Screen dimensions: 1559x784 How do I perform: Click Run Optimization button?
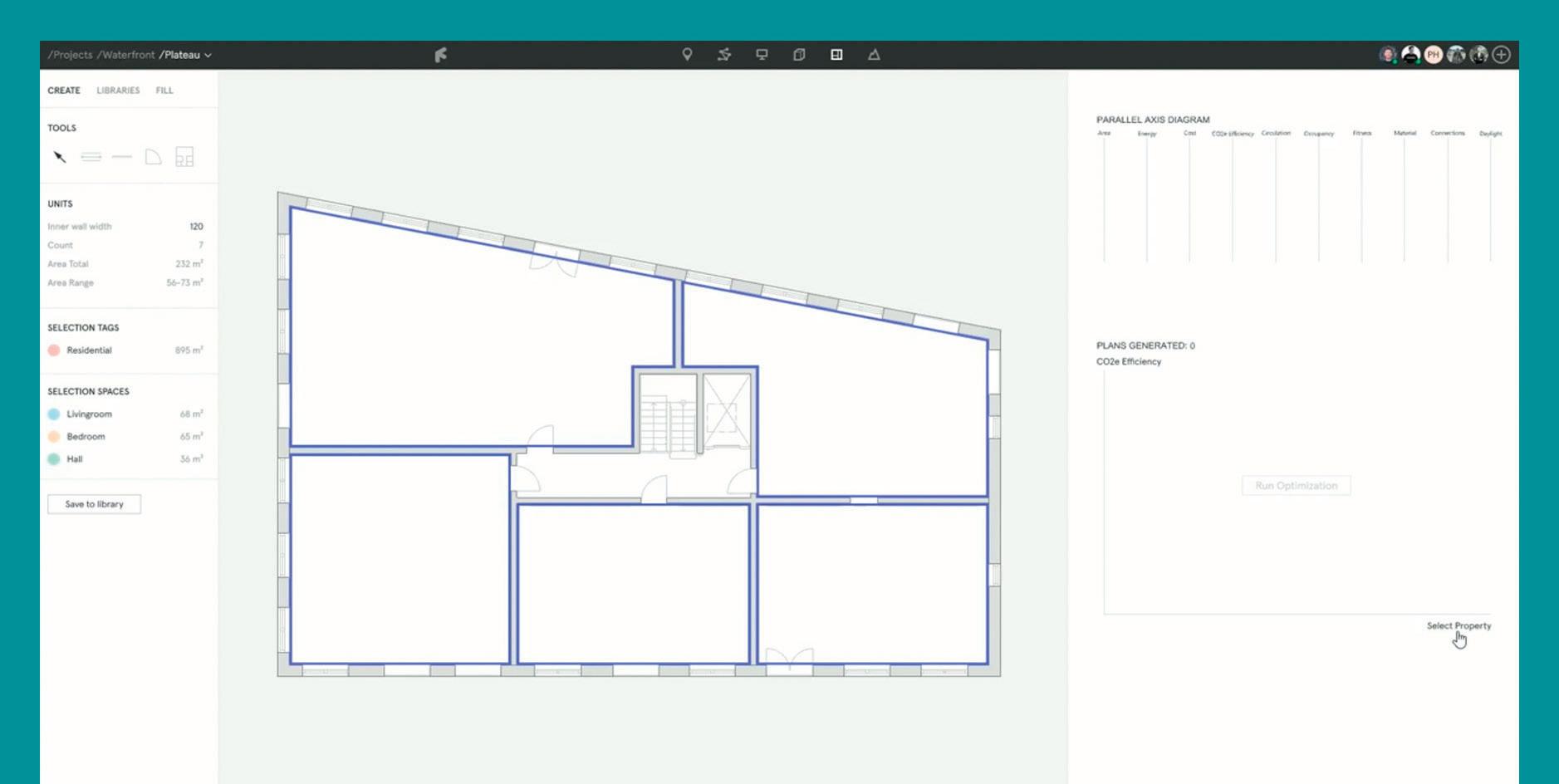point(1297,486)
